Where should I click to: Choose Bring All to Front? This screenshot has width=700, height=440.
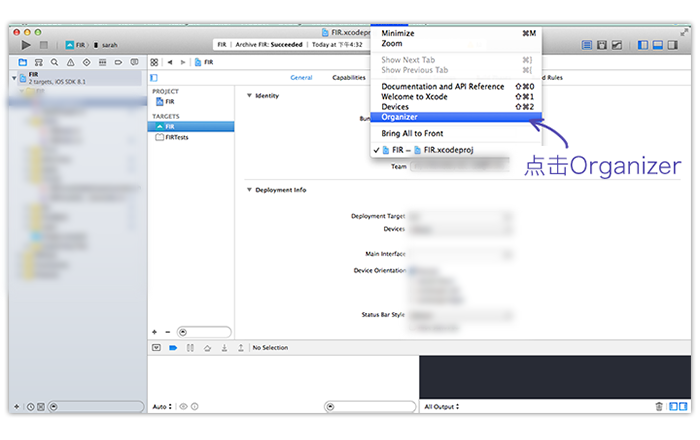[x=456, y=133]
